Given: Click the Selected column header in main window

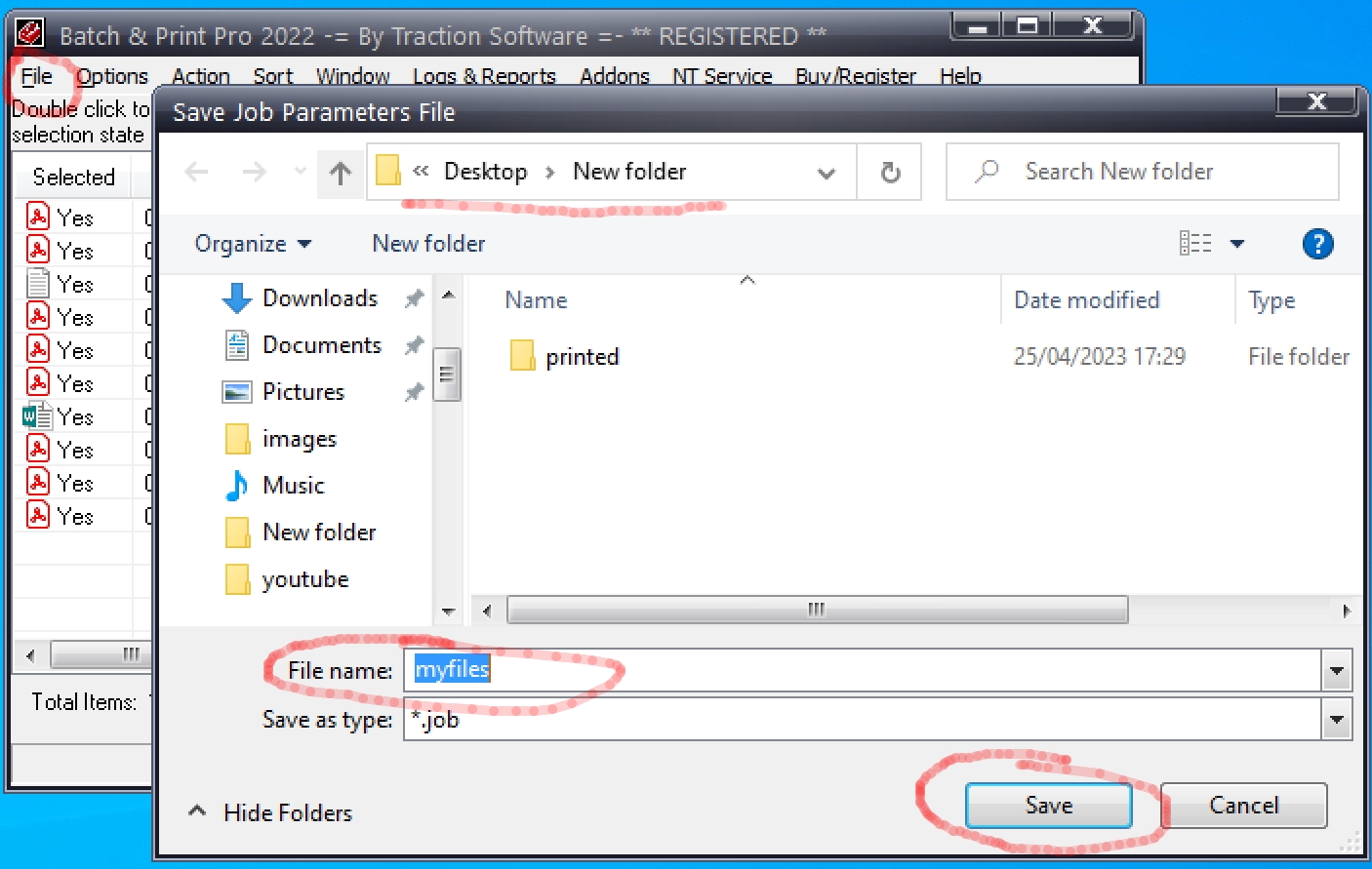Looking at the screenshot, I should [x=73, y=177].
